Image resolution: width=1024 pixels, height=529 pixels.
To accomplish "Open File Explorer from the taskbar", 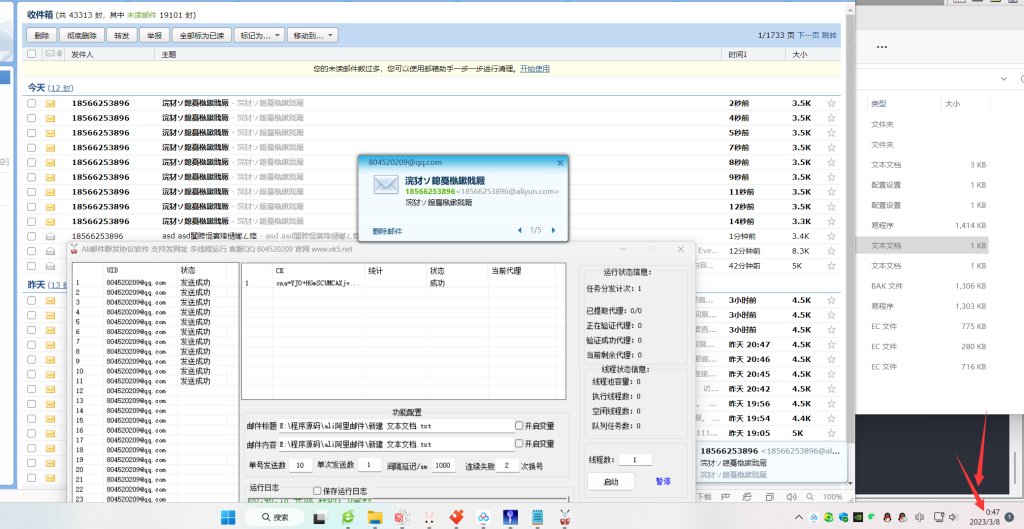I will [375, 517].
